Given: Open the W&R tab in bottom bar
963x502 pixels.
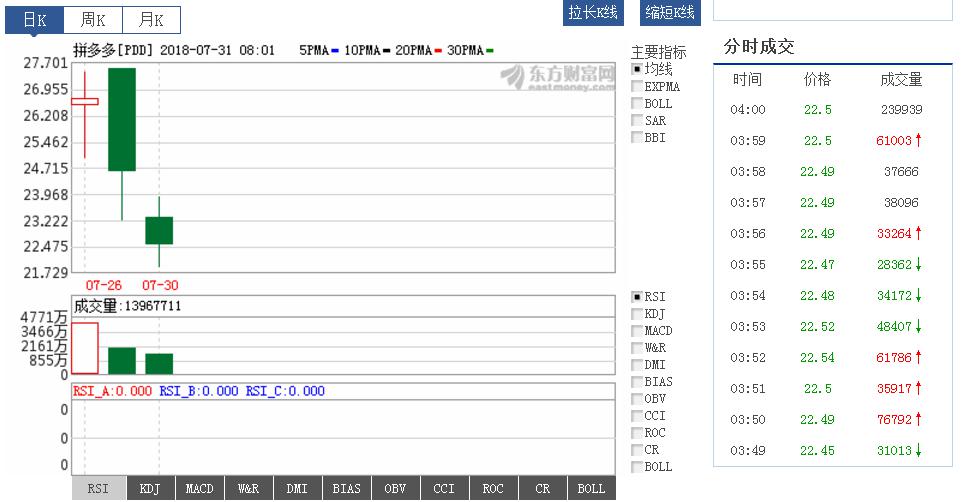Looking at the screenshot, I should pos(248,488).
